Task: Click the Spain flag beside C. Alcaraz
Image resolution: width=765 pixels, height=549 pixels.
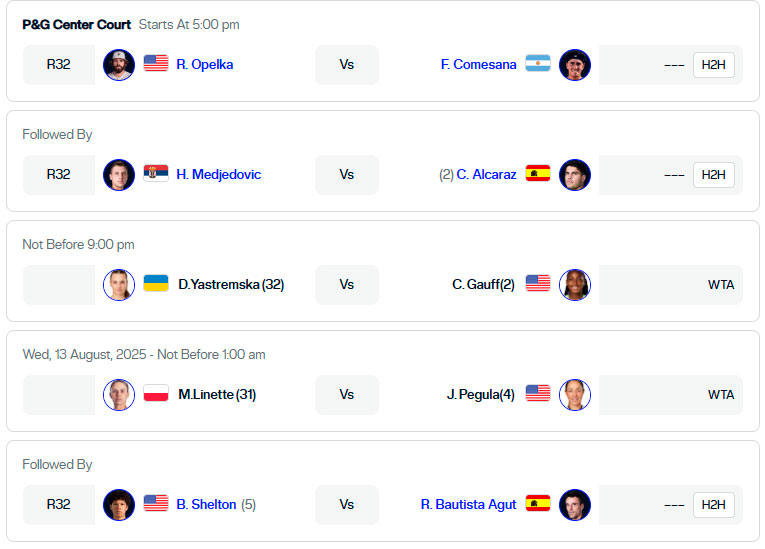Action: [x=538, y=173]
